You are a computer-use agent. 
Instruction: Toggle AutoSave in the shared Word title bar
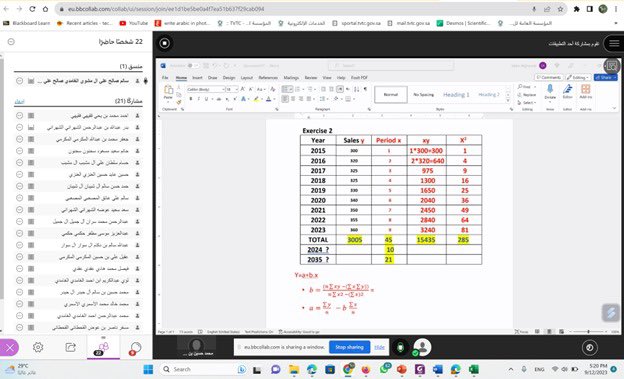(x=192, y=65)
